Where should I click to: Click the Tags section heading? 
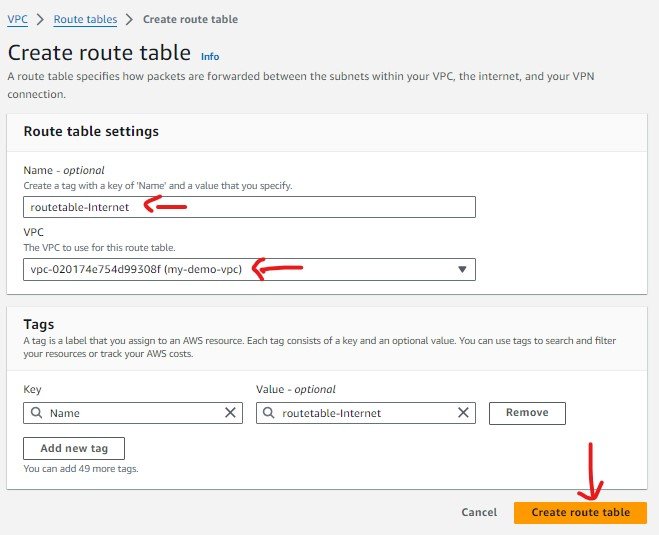pos(38,324)
